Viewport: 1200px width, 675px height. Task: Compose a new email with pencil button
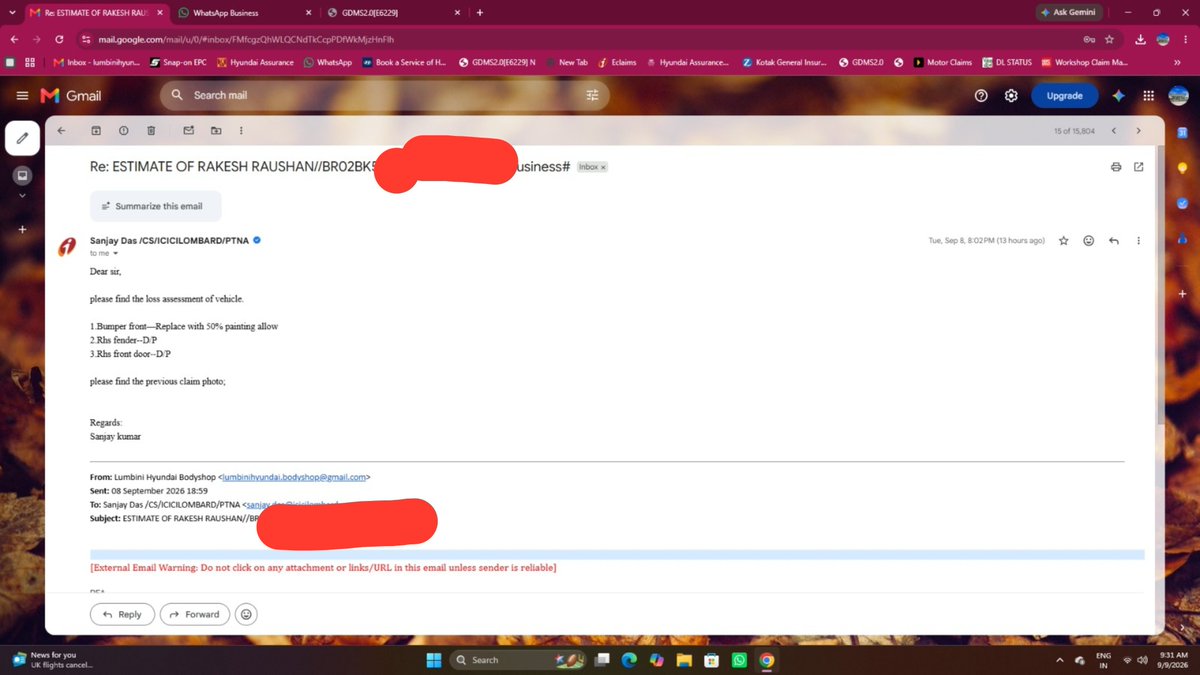coord(23,138)
